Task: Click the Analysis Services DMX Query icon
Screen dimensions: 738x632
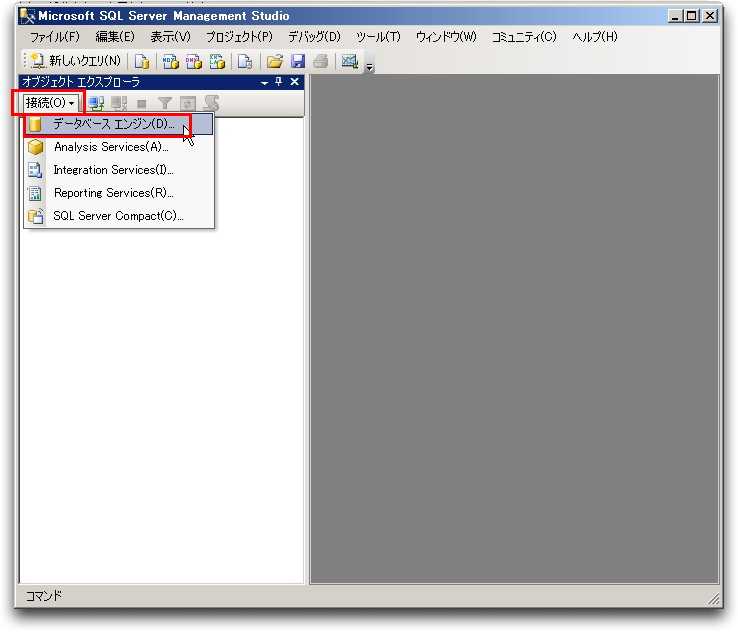Action: 194,61
